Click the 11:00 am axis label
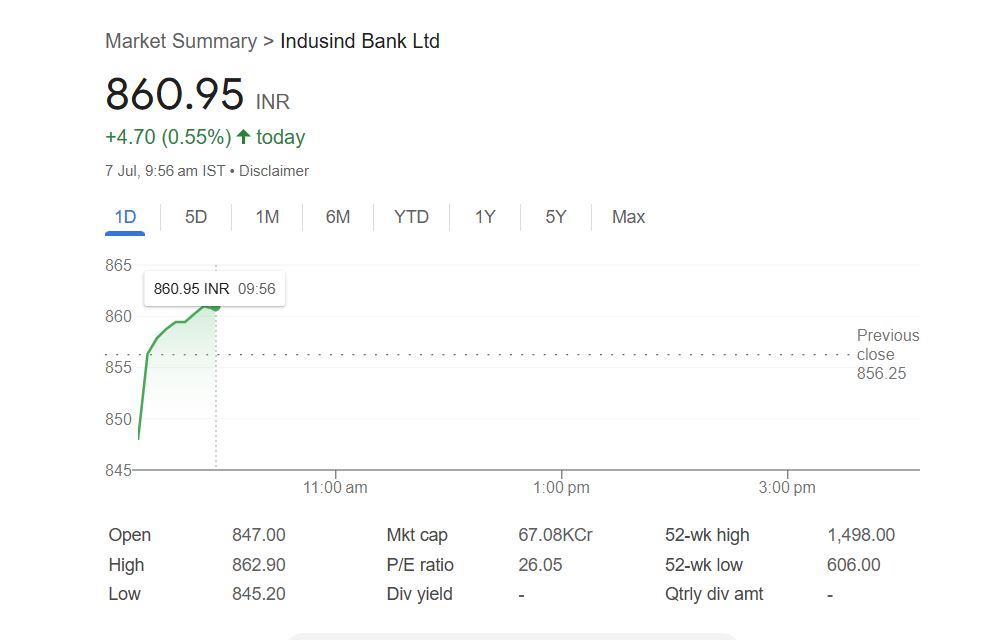Screen dimensions: 984x640 click(x=335, y=488)
